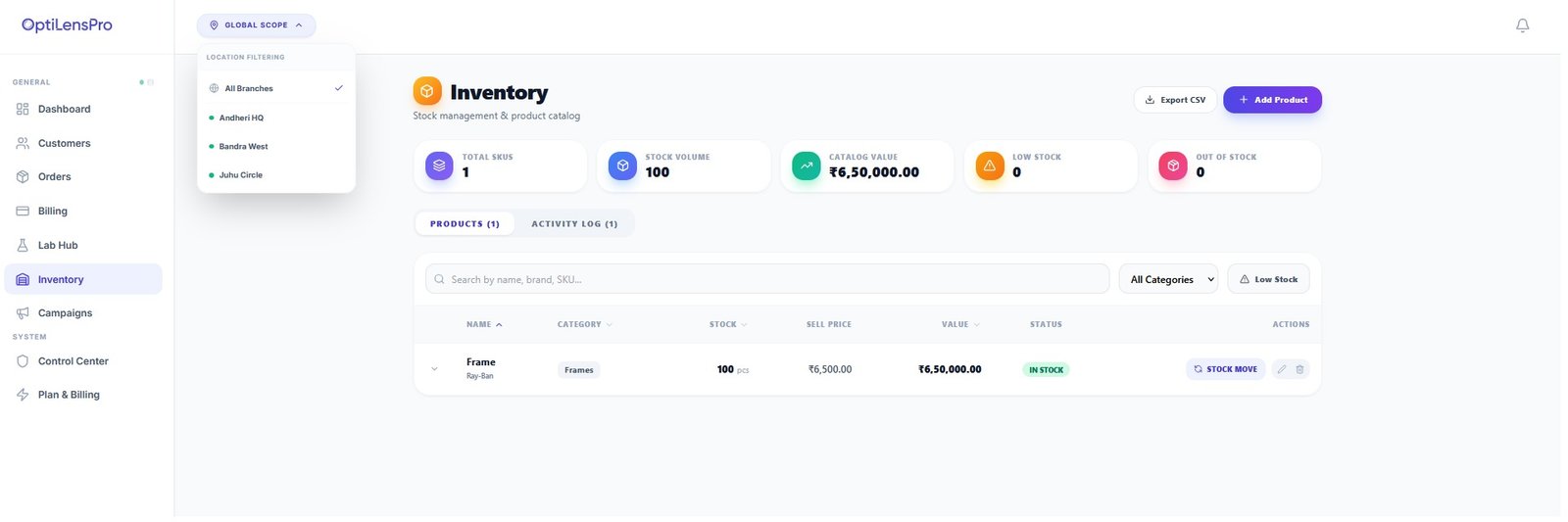The width and height of the screenshot is (1568, 522).
Task: Click the In Stock status badge
Action: [1046, 370]
